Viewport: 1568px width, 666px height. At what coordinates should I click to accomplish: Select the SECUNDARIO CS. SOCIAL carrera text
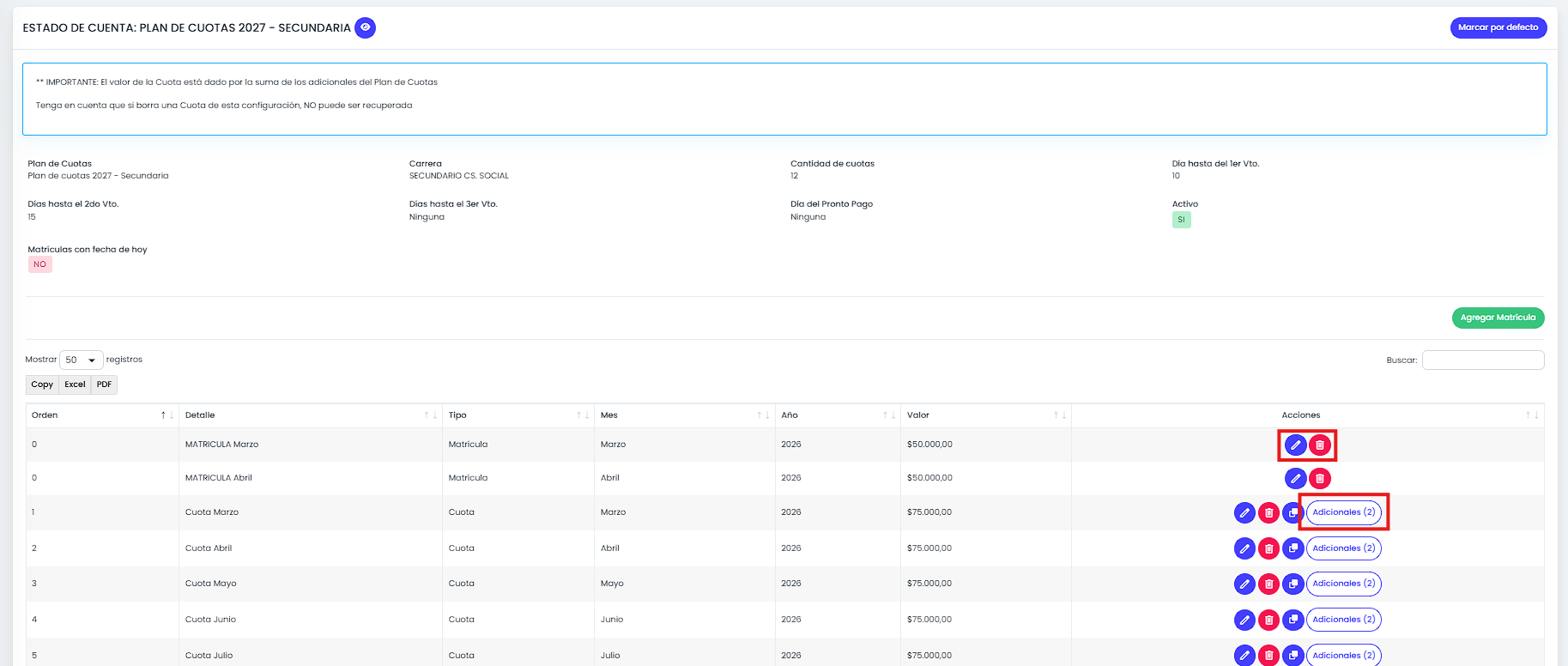[459, 176]
